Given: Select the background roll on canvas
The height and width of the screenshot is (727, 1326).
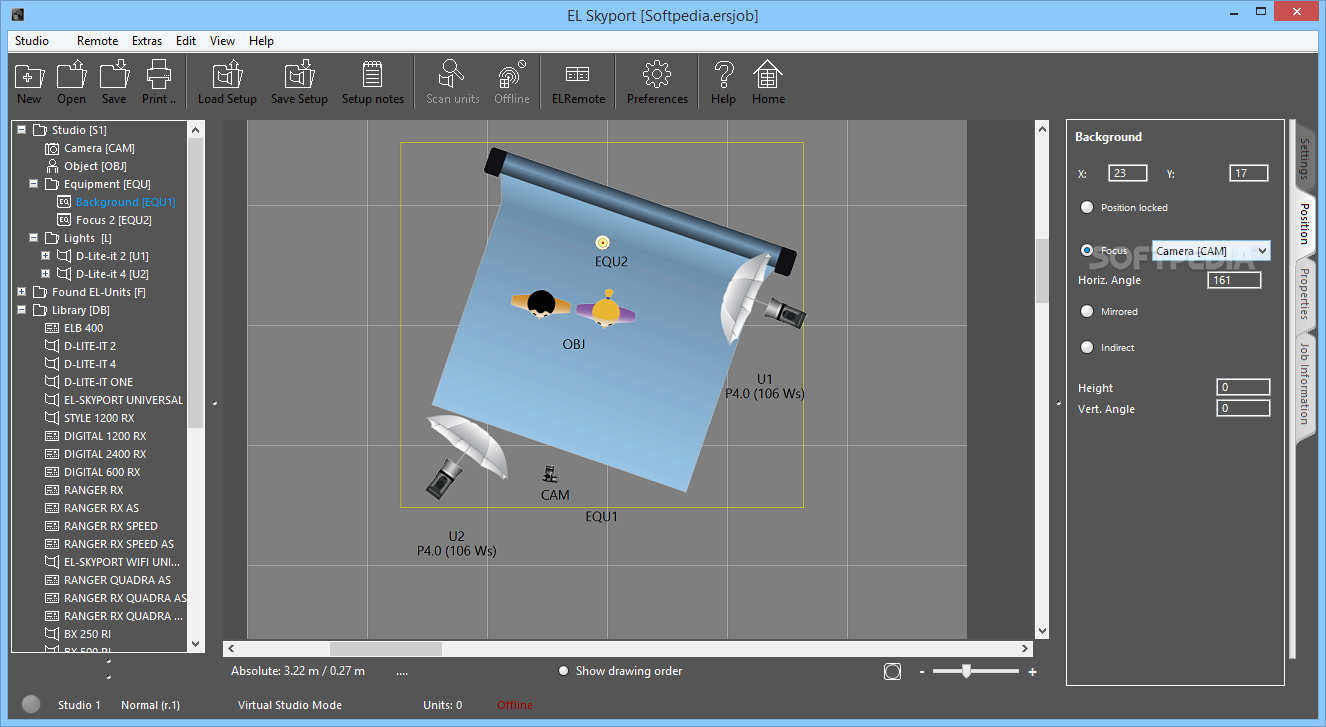Looking at the screenshot, I should coord(640,211).
